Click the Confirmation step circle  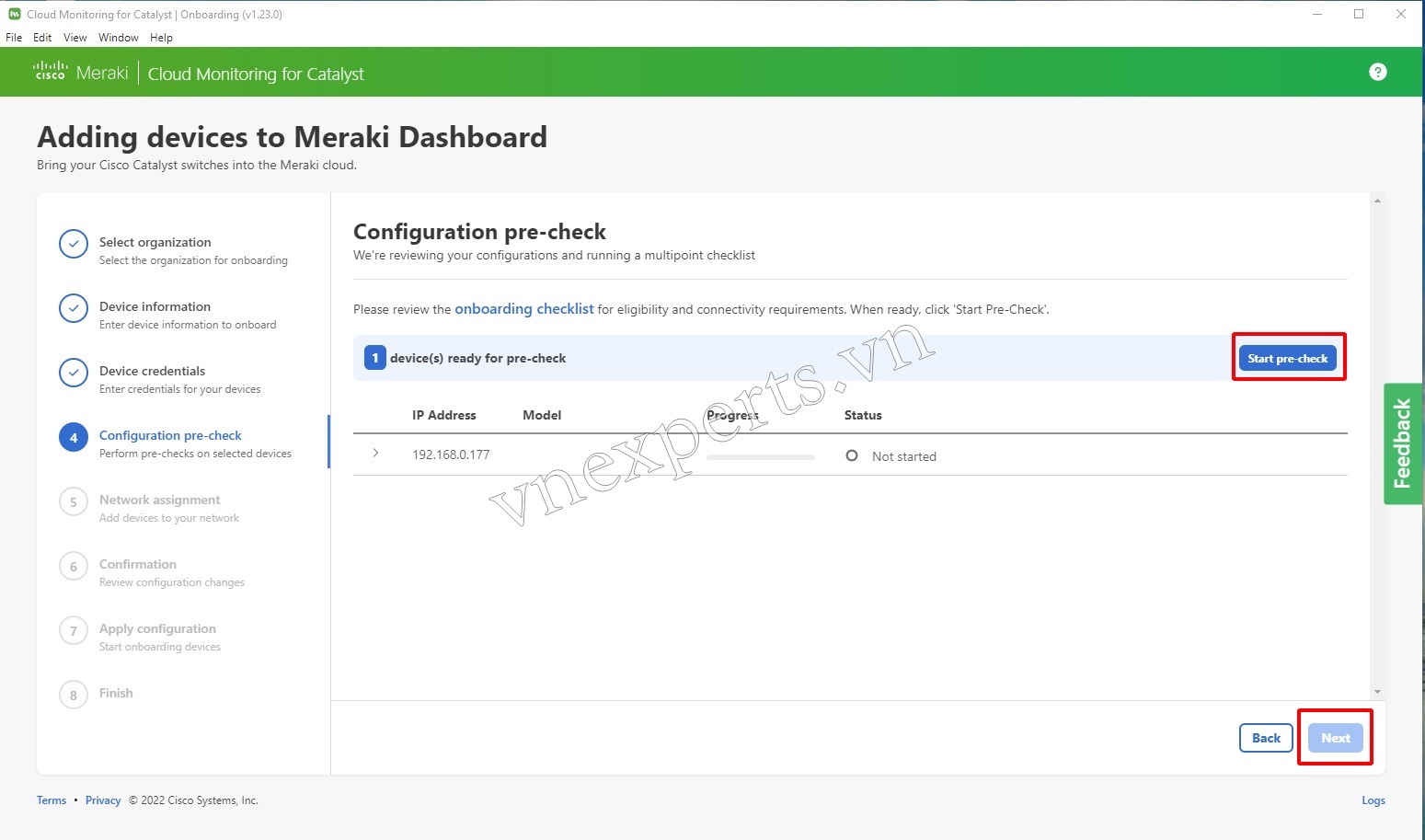pos(74,566)
